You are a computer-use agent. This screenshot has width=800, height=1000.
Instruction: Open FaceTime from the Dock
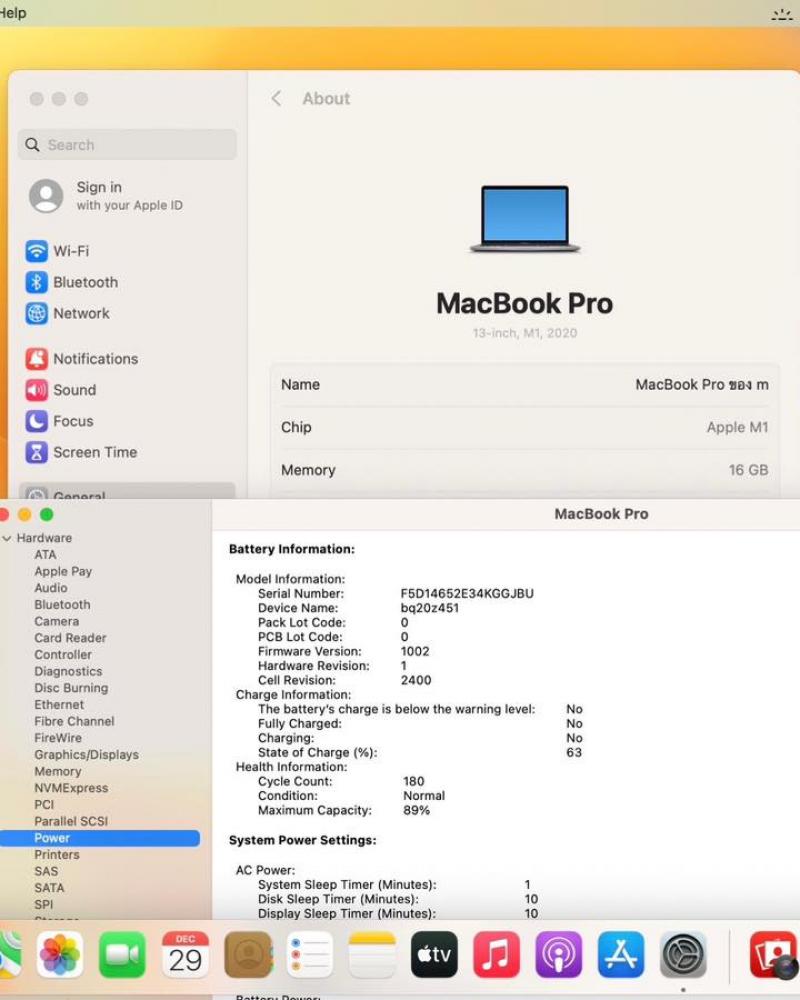tap(122, 955)
